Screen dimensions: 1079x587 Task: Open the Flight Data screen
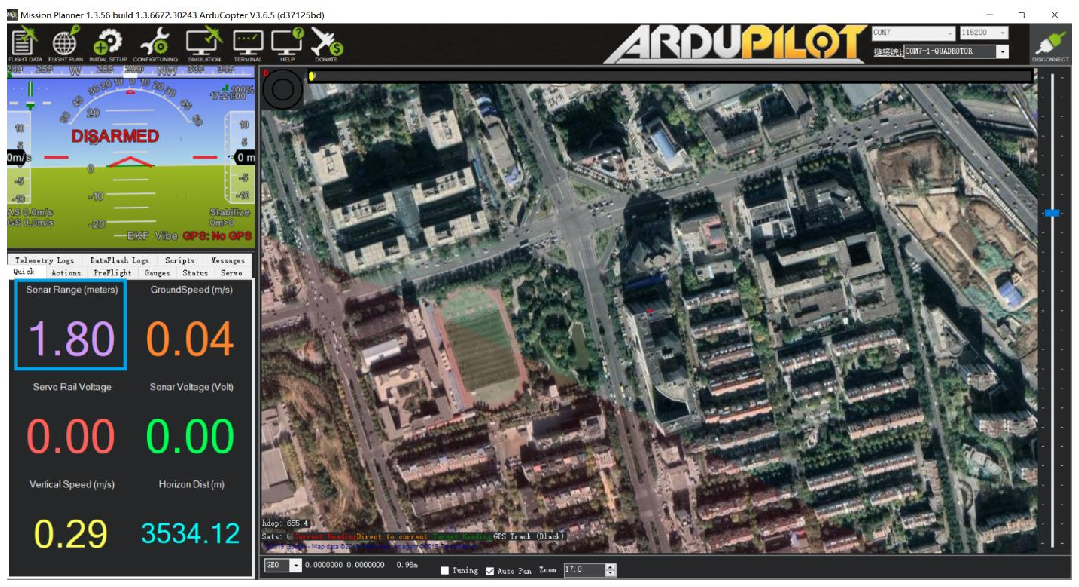point(25,44)
